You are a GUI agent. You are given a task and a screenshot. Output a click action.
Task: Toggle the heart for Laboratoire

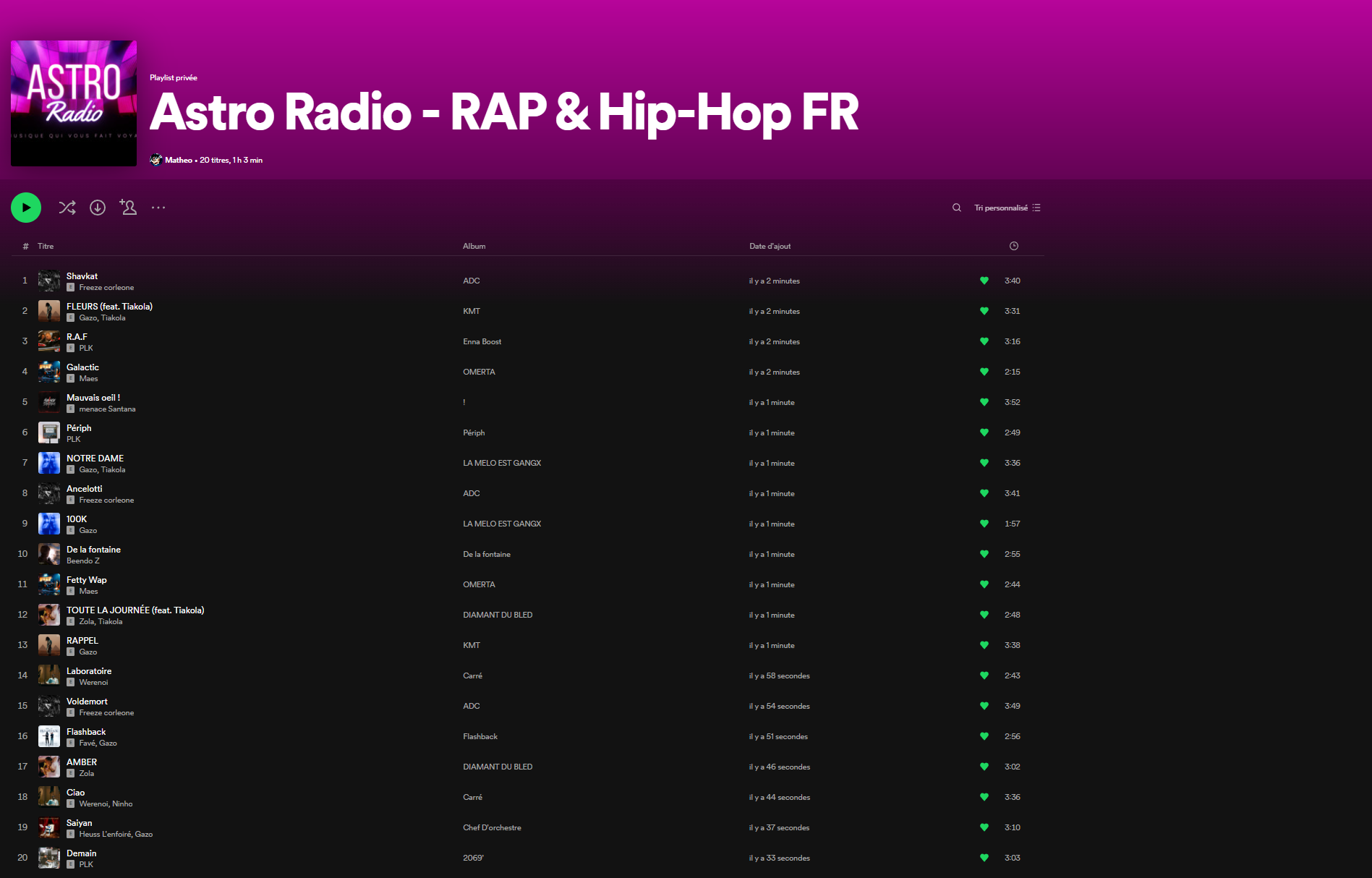tap(984, 675)
